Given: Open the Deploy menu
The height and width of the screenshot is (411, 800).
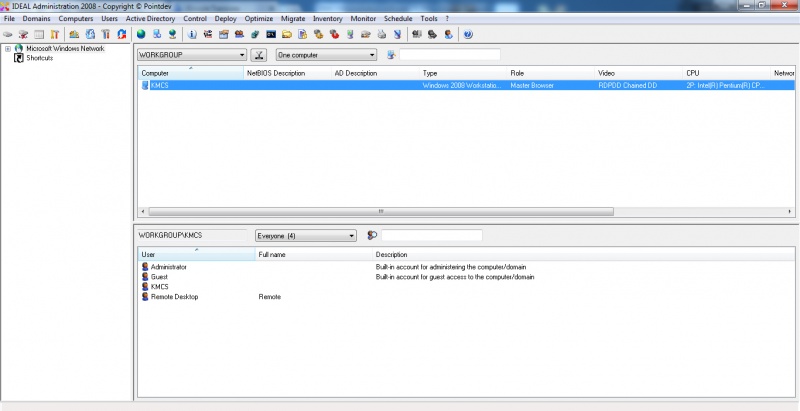Looking at the screenshot, I should (x=226, y=18).
